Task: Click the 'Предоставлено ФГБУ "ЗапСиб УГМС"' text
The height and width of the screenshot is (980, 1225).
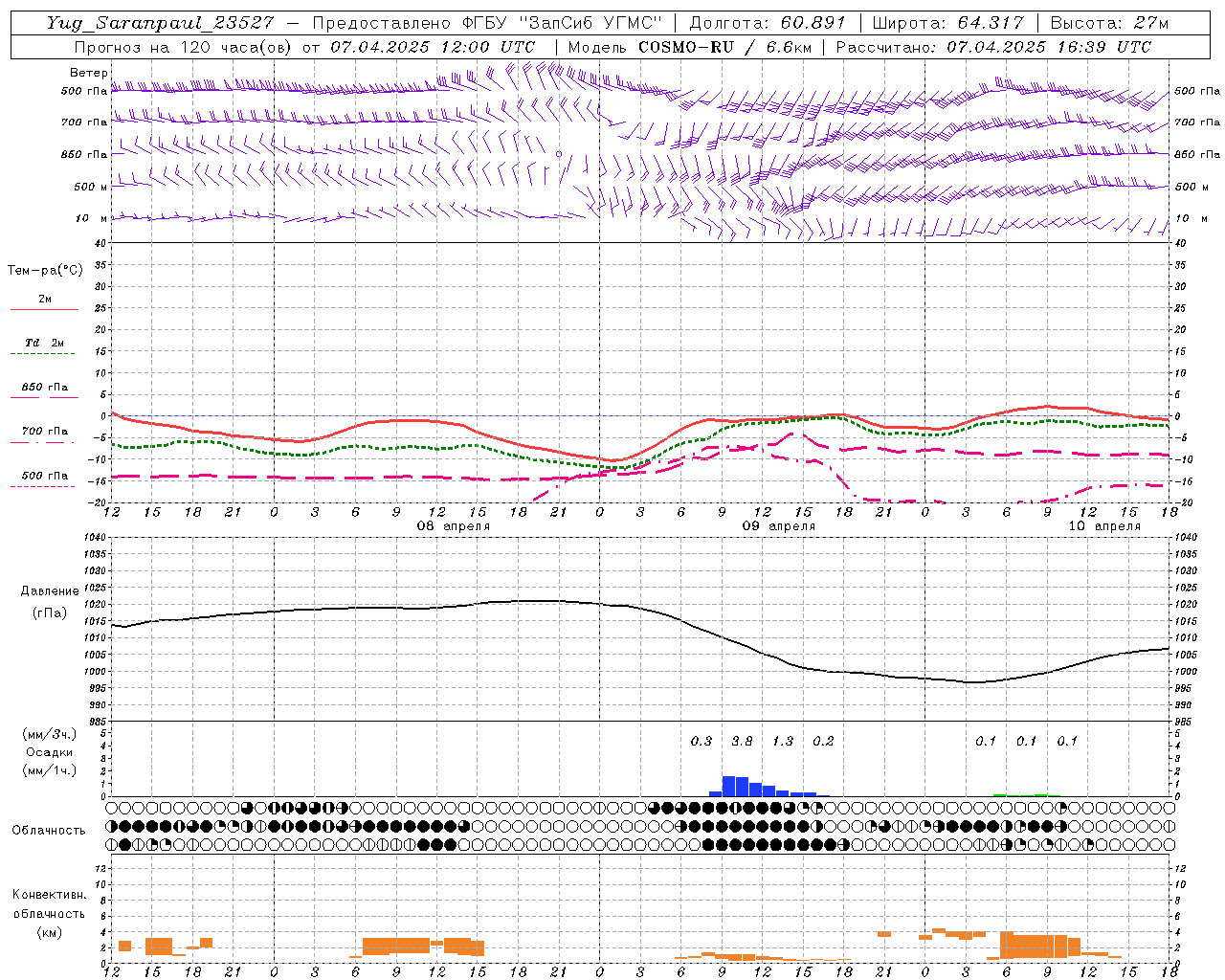Action: pyautogui.click(x=487, y=23)
